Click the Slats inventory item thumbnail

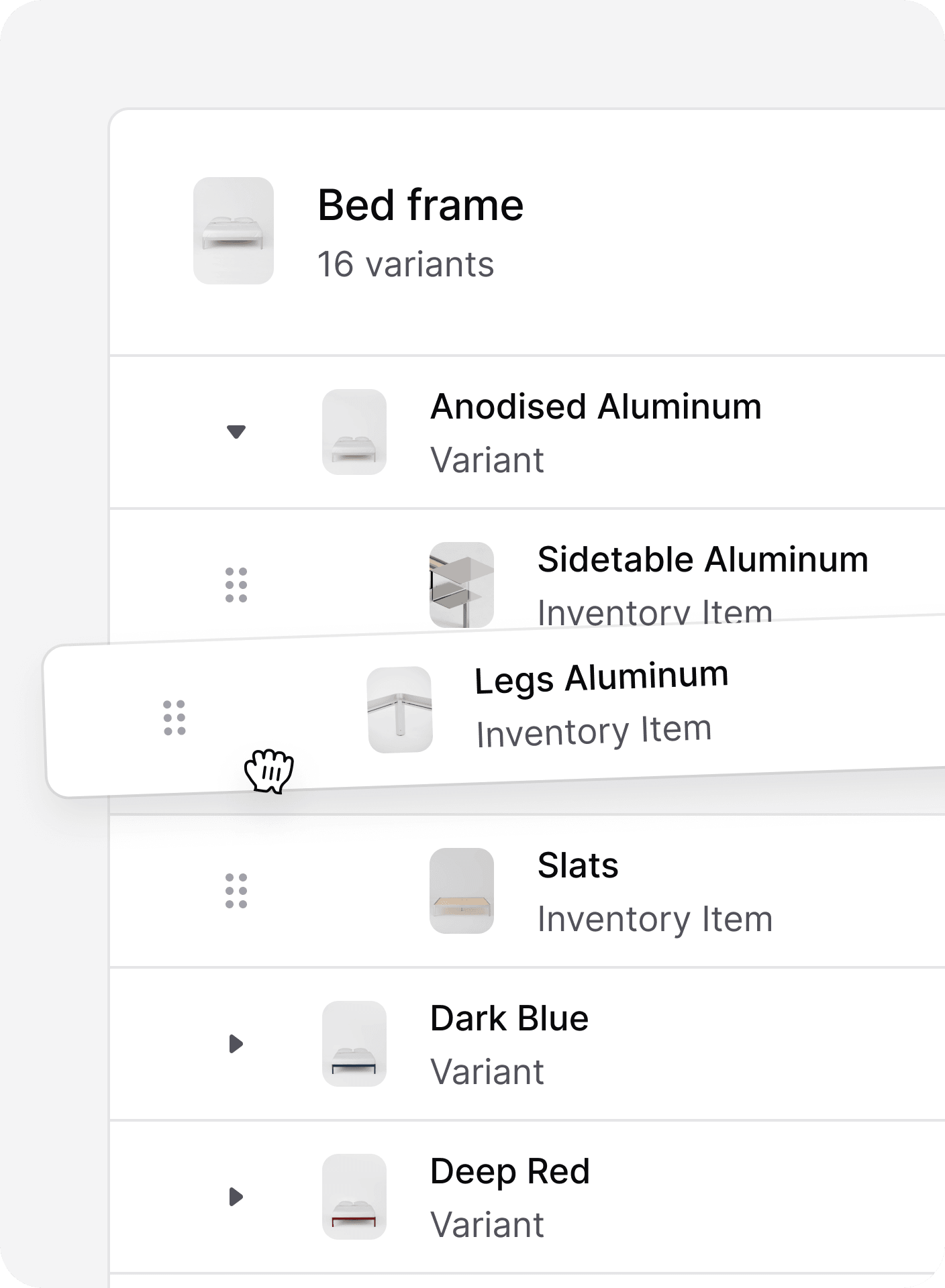[462, 891]
